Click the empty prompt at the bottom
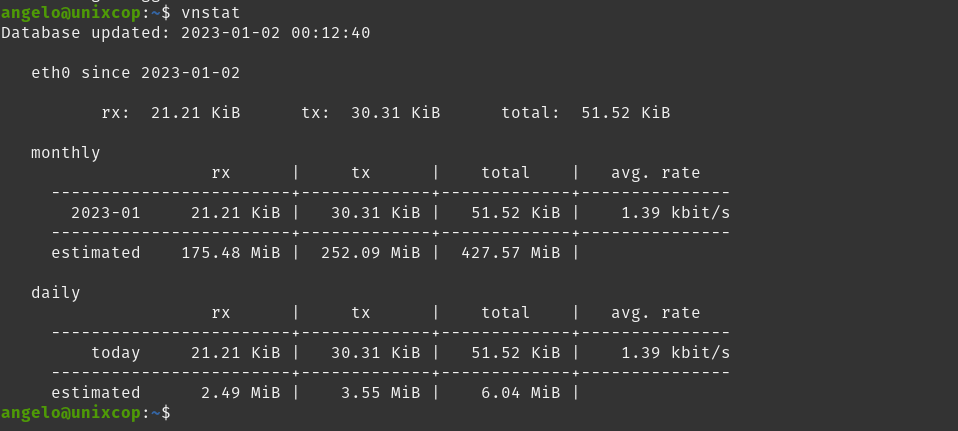This screenshot has width=958, height=431. pyautogui.click(x=86, y=413)
